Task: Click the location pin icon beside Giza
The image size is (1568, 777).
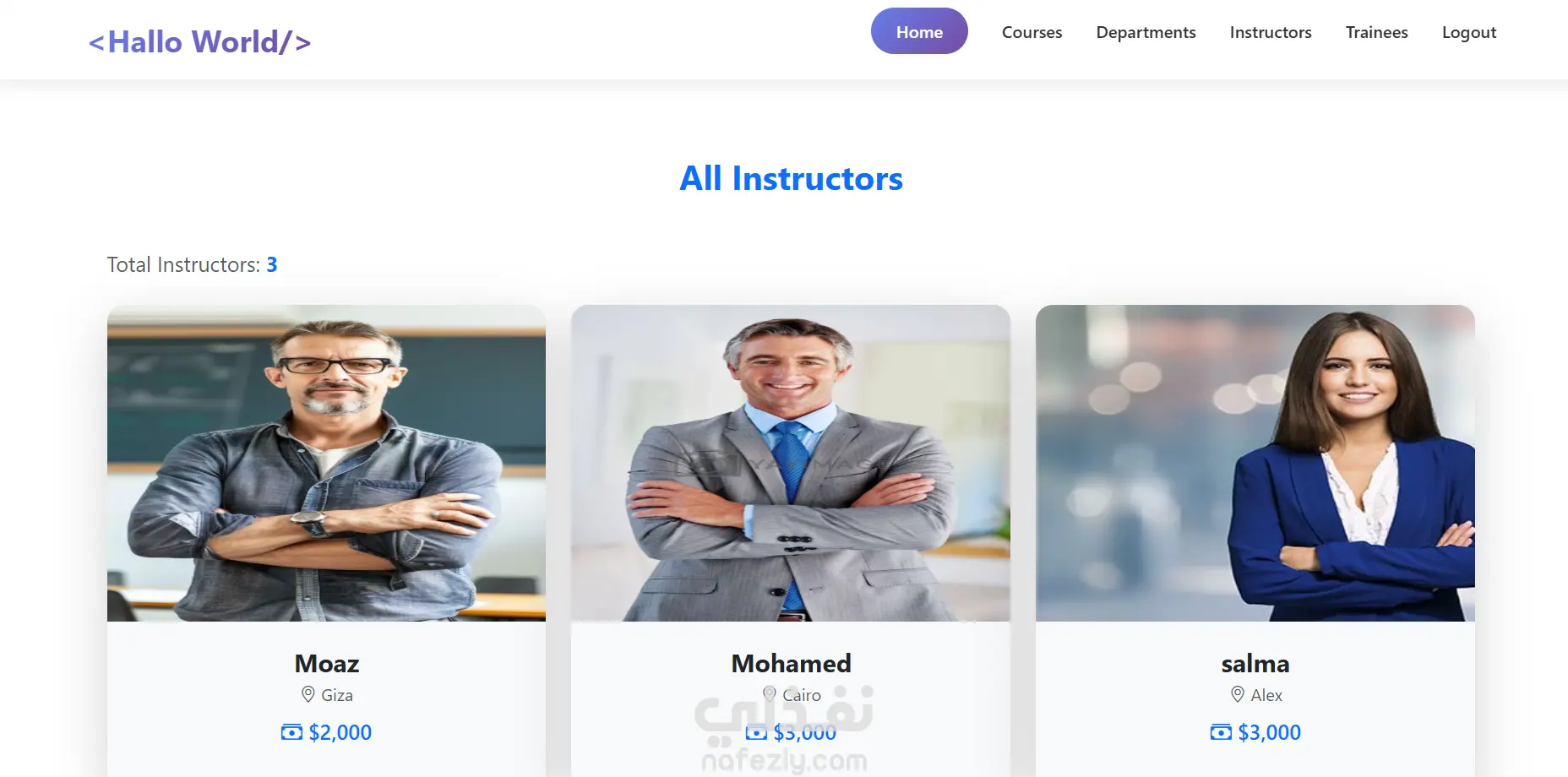Action: 308,694
